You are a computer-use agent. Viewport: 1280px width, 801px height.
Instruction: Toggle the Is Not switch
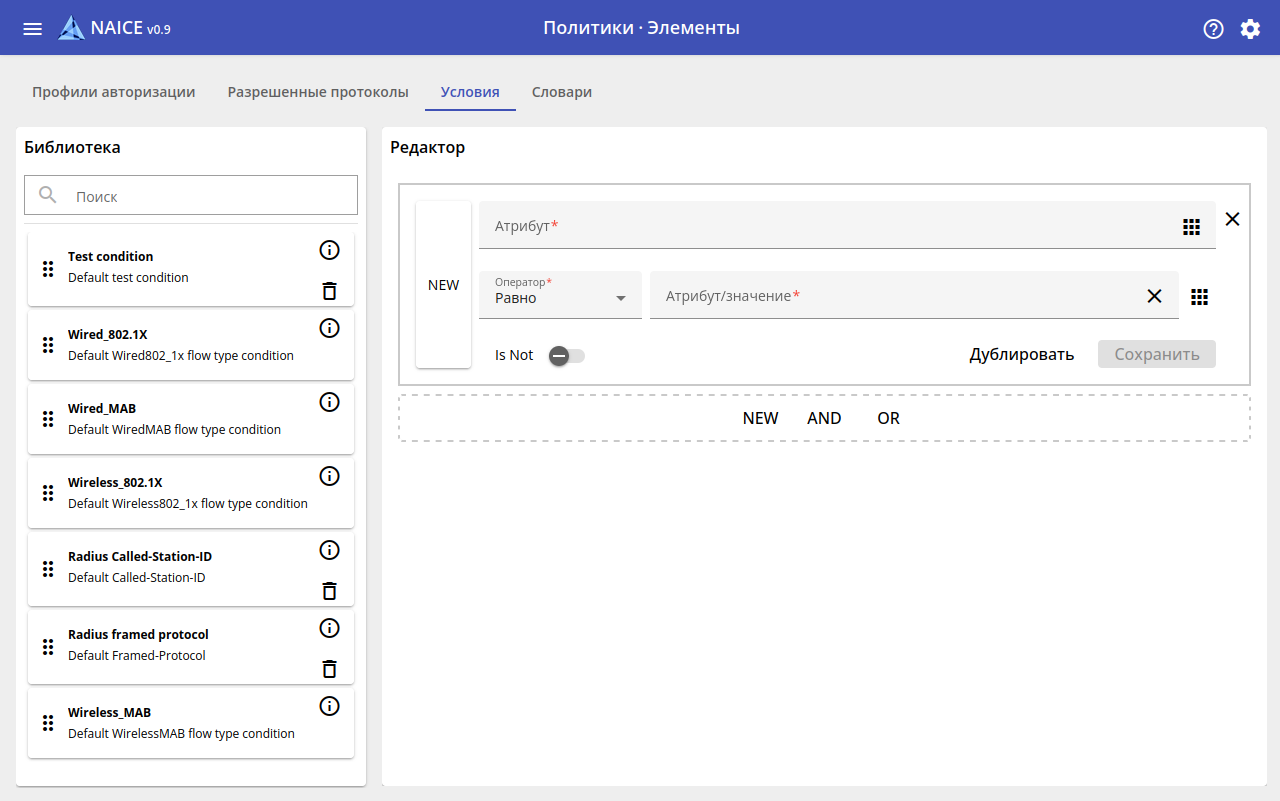click(567, 355)
